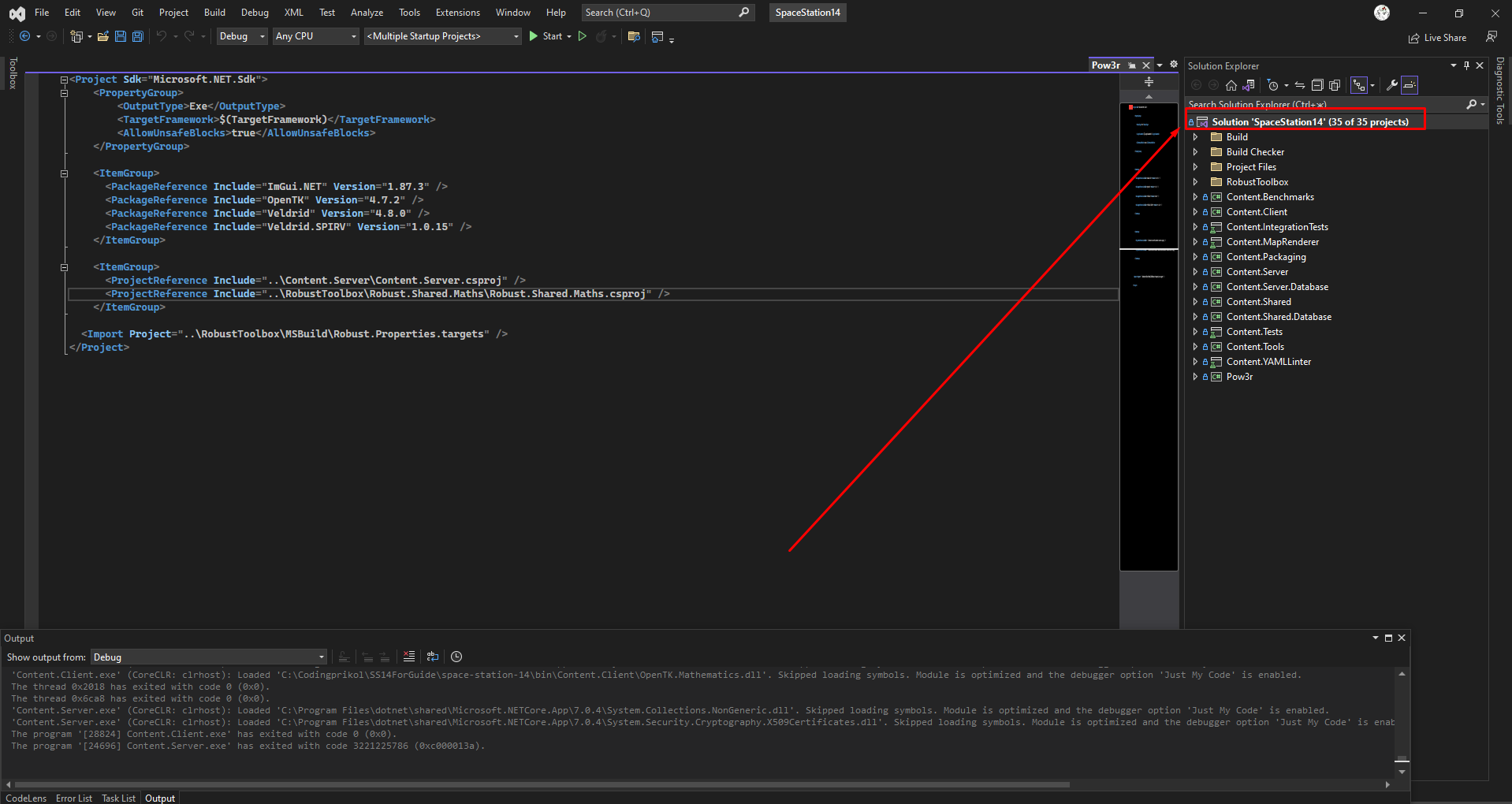
Task: Switch to the Error List tab
Action: point(74,798)
